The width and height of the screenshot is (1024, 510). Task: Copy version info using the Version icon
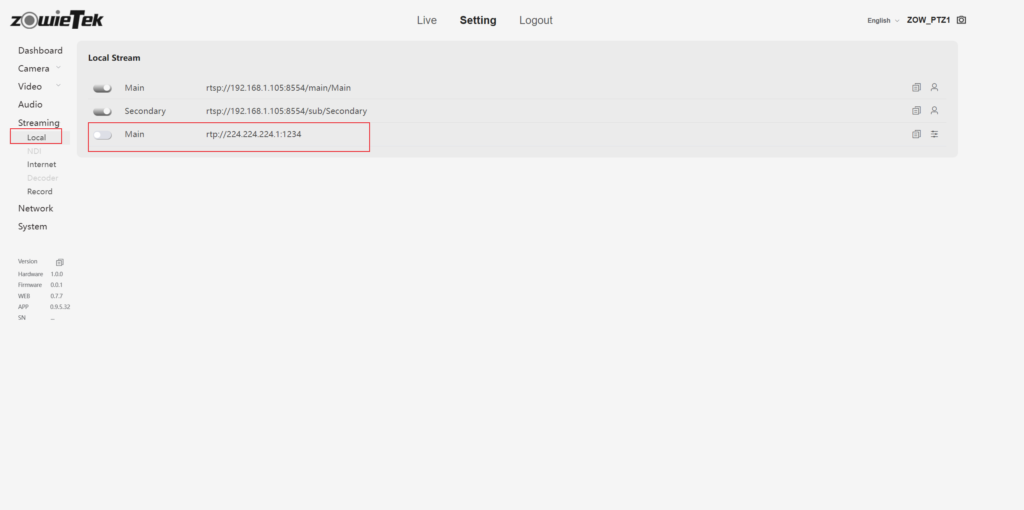[x=59, y=262]
